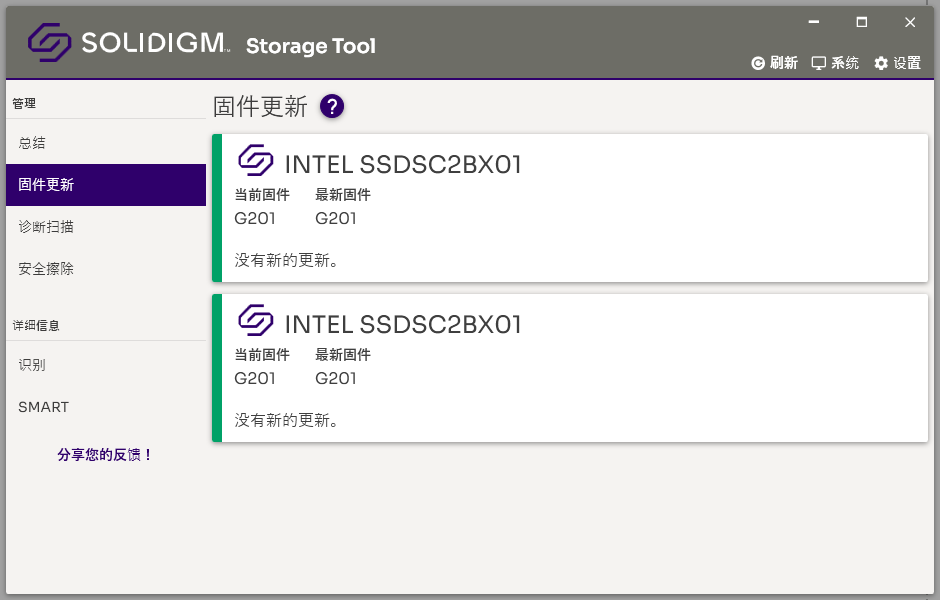Viewport: 940px width, 600px height.
Task: Click the Solidigm logo in header
Action: (x=49, y=43)
